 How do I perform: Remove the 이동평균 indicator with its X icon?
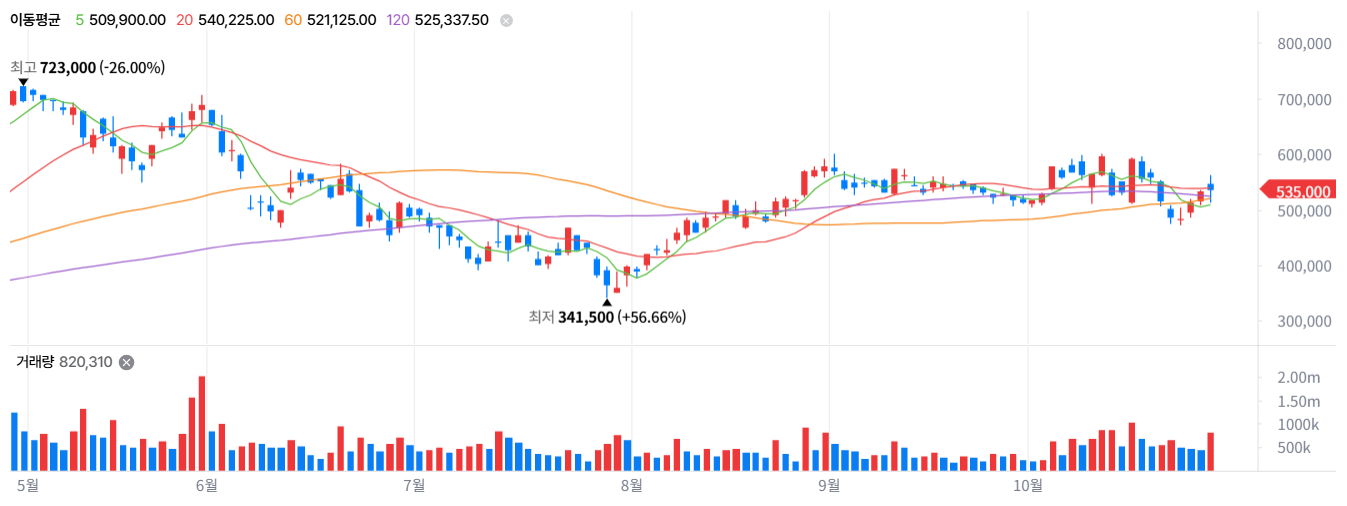pos(506,20)
